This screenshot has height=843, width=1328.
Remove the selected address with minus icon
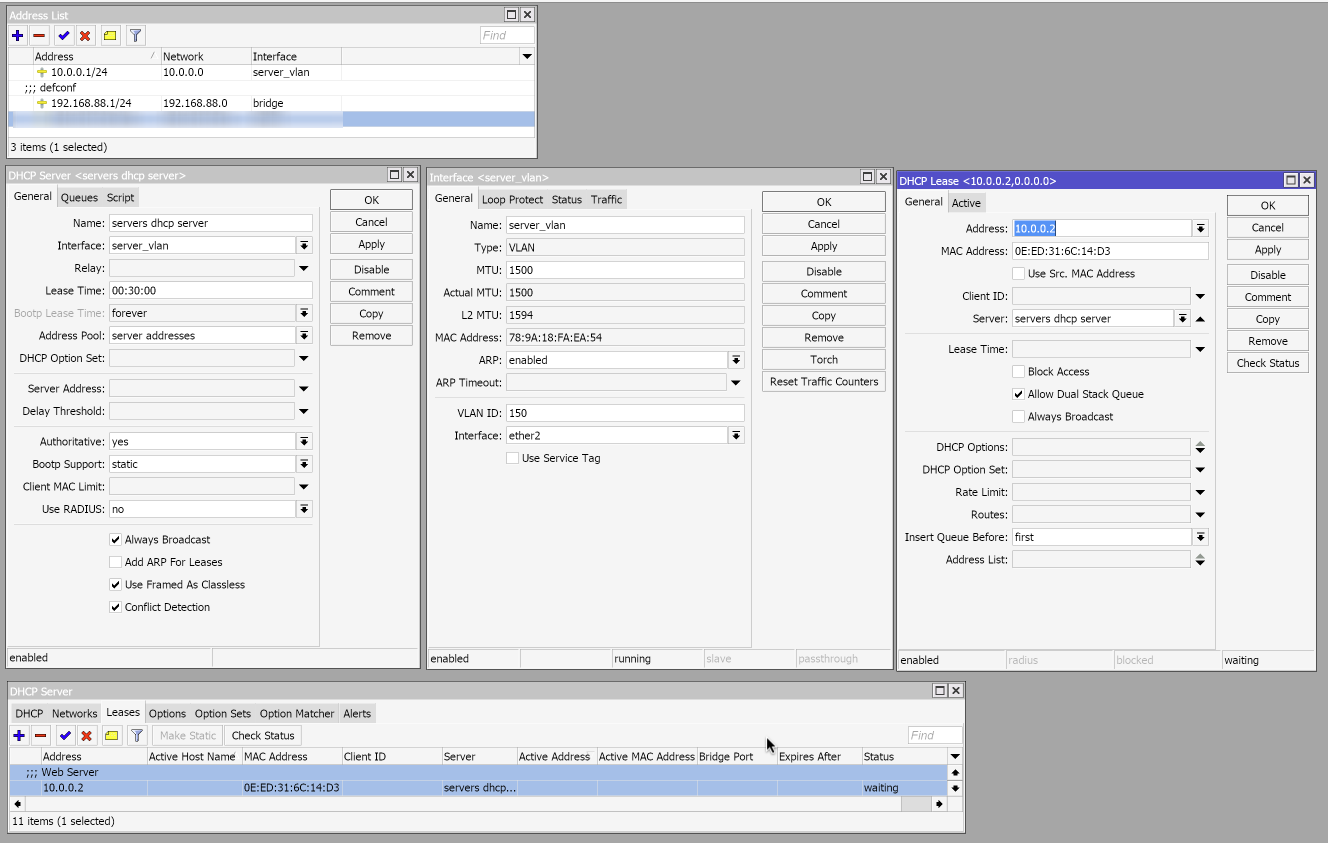point(41,35)
